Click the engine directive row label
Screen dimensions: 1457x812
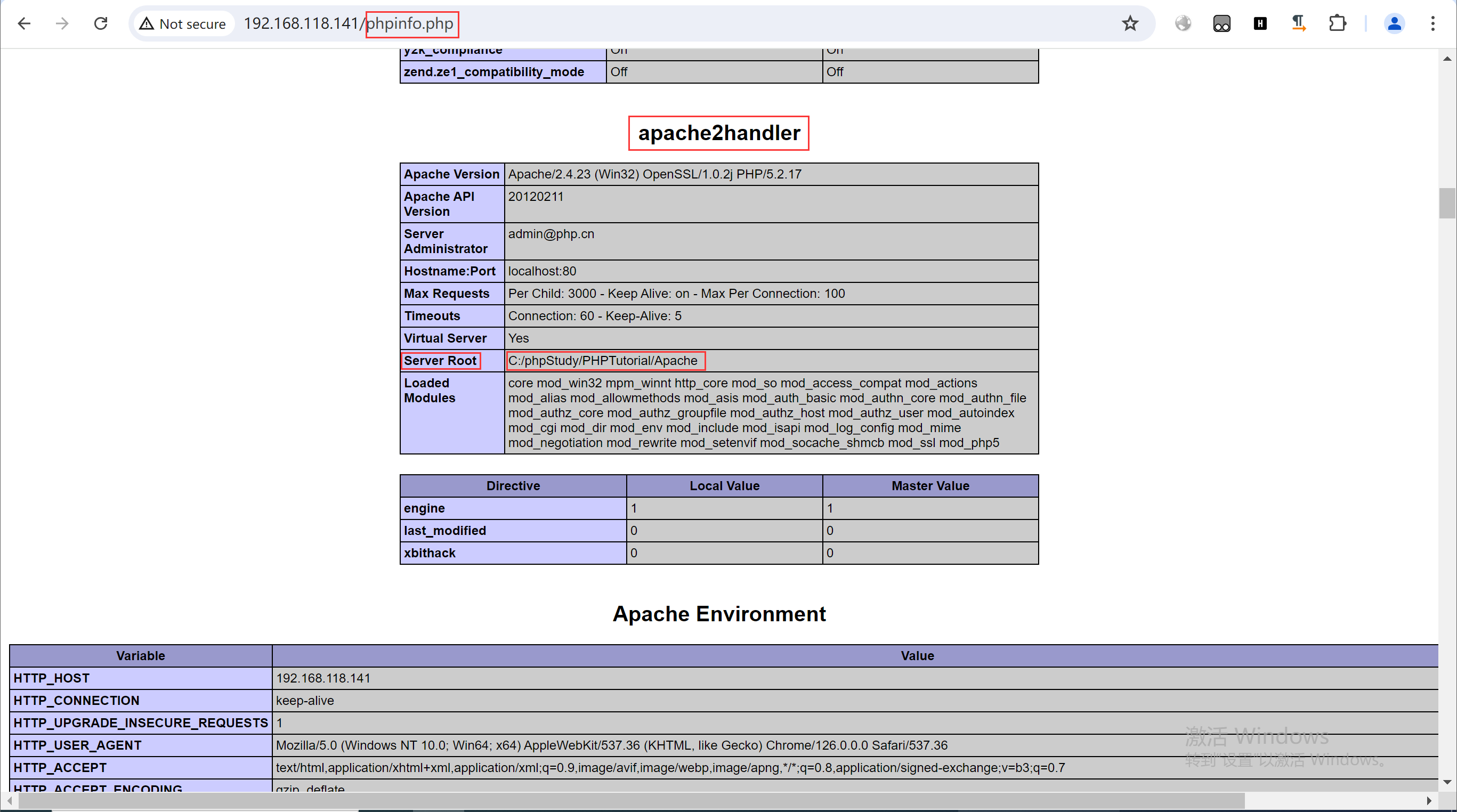click(x=424, y=508)
